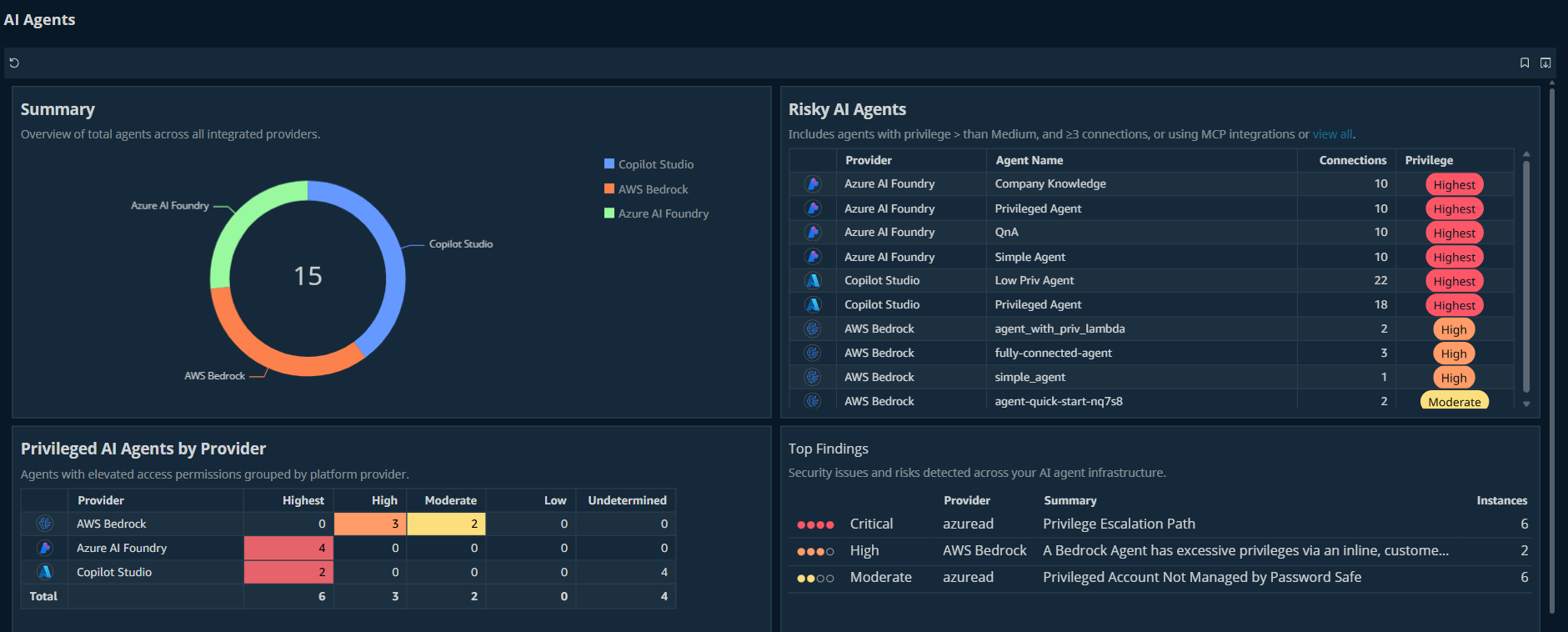Open 'Privileged Account Not Managed by Password Safe' finding
Screen dimensions: 1568x632
click(1202, 577)
